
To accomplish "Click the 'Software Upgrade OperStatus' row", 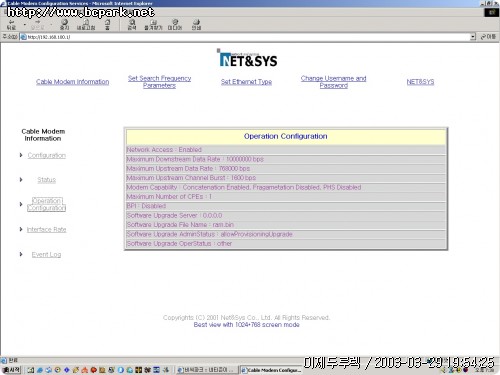I will point(286,244).
